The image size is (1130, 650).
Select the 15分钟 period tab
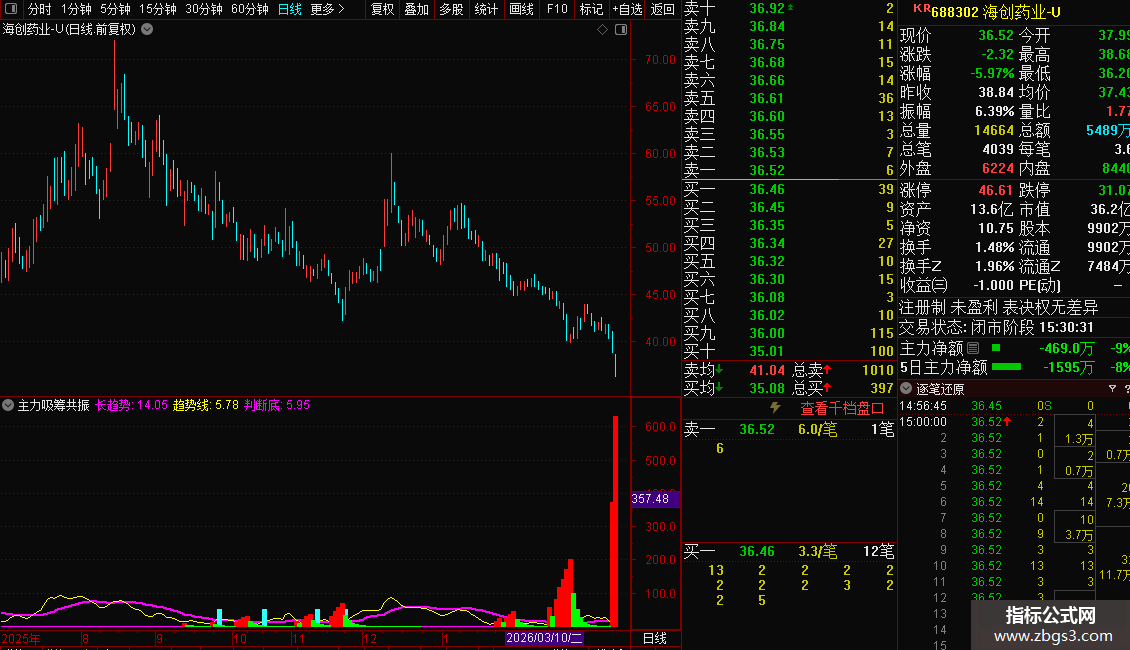pos(157,9)
